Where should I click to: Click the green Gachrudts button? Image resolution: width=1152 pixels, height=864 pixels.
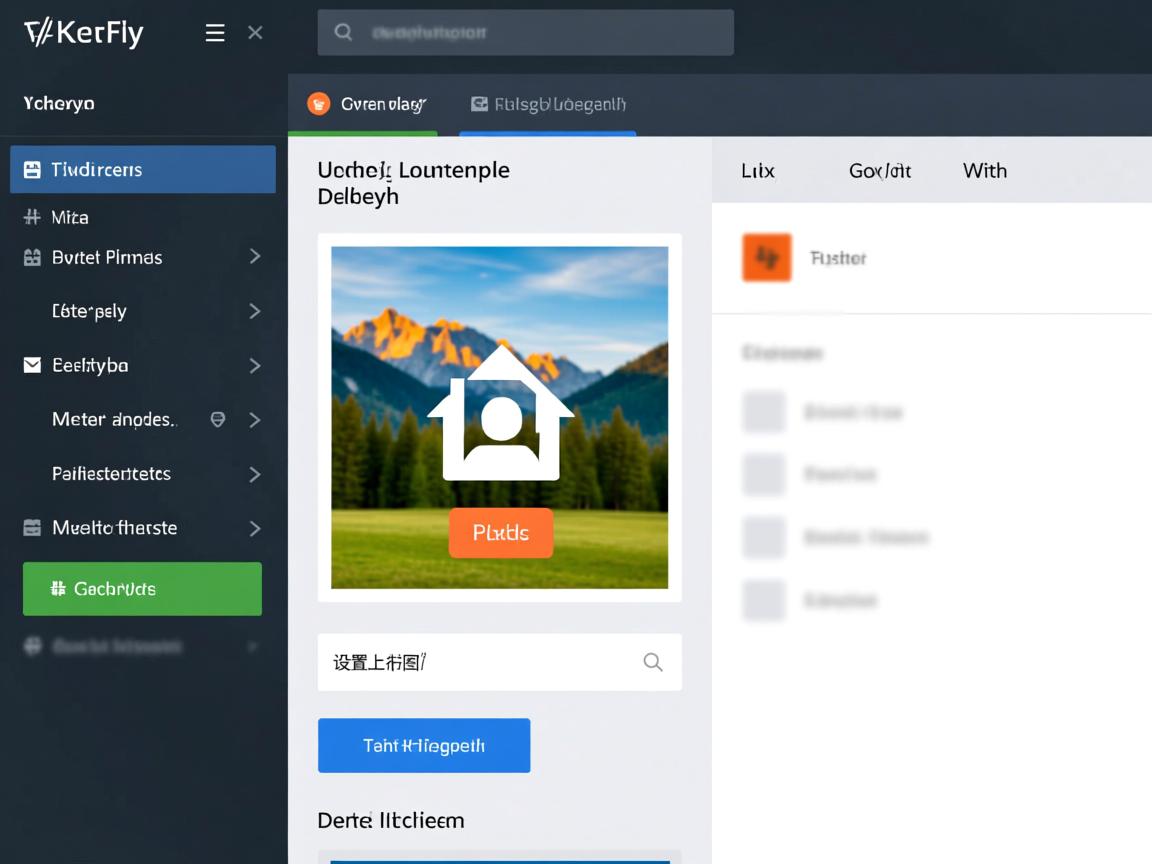[142, 589]
